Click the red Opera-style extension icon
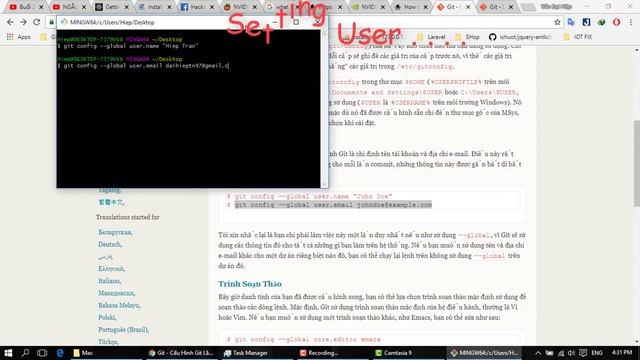Viewport: 640px width, 360px height. 616,22
